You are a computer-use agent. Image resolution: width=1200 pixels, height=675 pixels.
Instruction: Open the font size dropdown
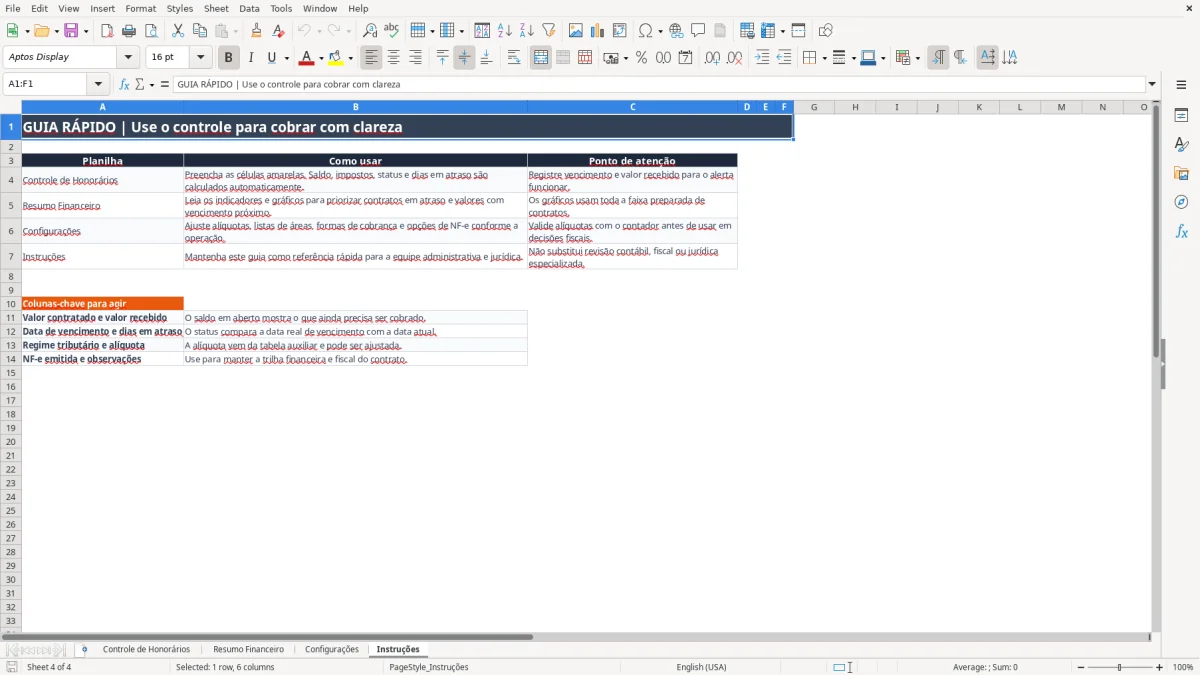point(200,58)
